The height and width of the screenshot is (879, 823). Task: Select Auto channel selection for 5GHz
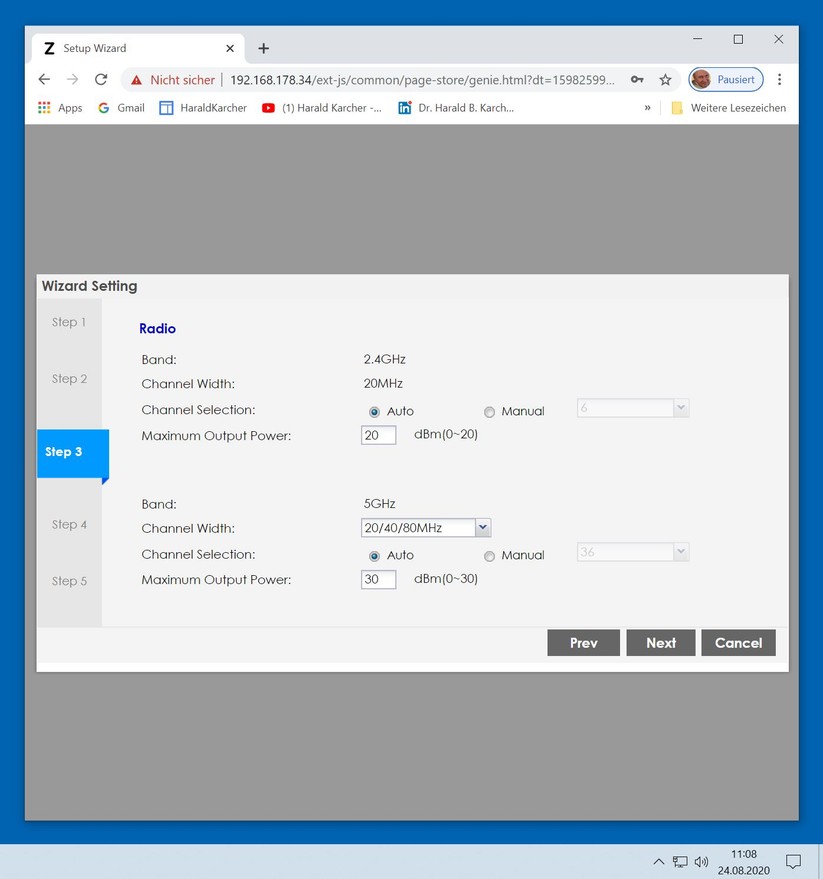click(x=374, y=556)
